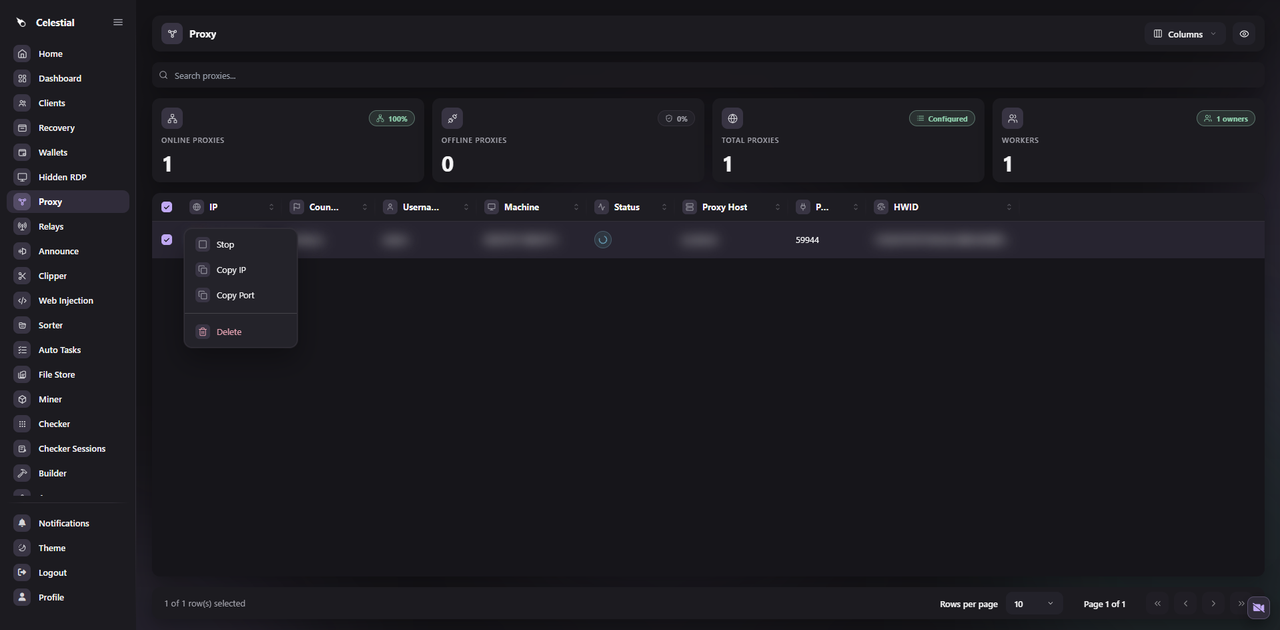
Task: Open the Theme settings item
Action: pyautogui.click(x=68, y=548)
